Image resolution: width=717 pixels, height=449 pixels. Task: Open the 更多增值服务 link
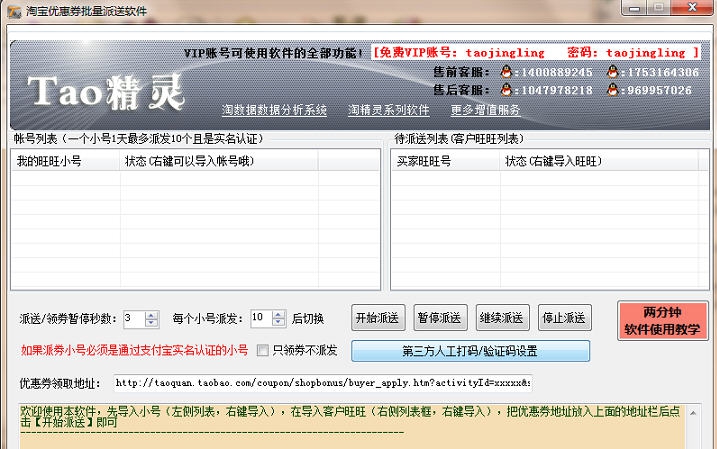pyautogui.click(x=486, y=110)
